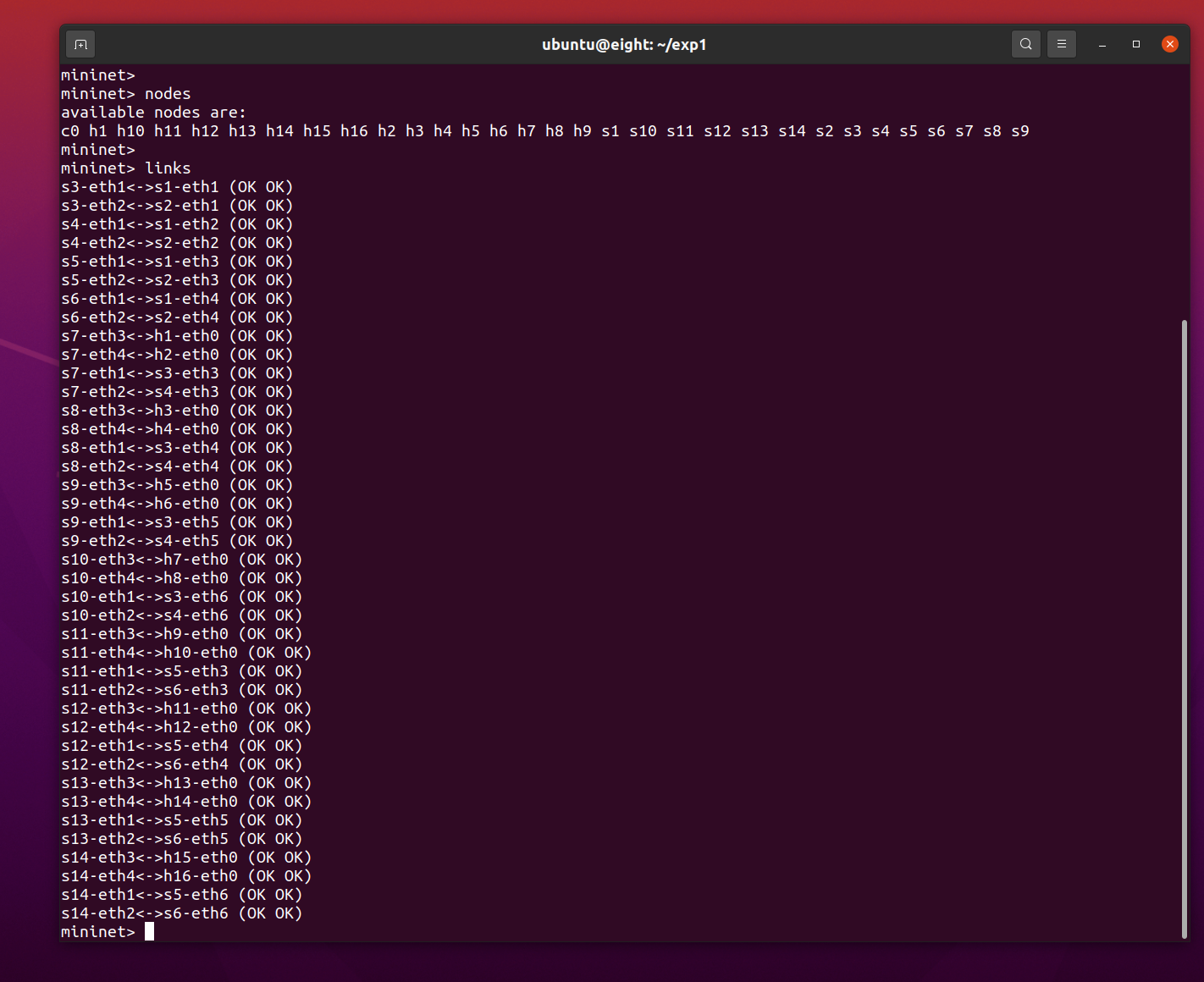Click the line s10-eth3<->h7-eth0
Viewport: 1204px width, 982px height.
[x=182, y=560]
